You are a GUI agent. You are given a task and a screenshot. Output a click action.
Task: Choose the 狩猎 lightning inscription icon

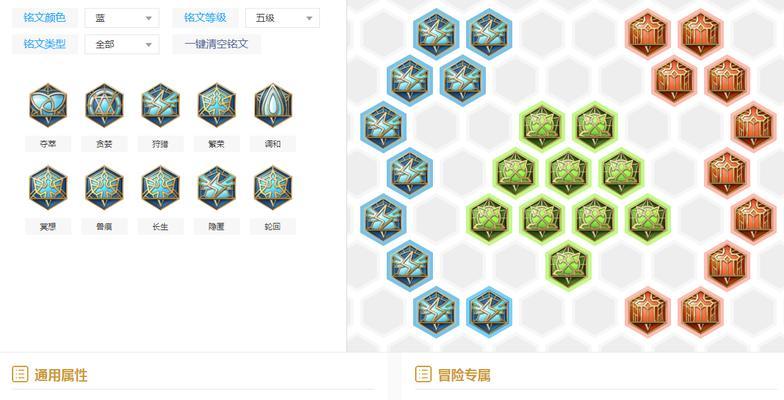pyautogui.click(x=160, y=105)
